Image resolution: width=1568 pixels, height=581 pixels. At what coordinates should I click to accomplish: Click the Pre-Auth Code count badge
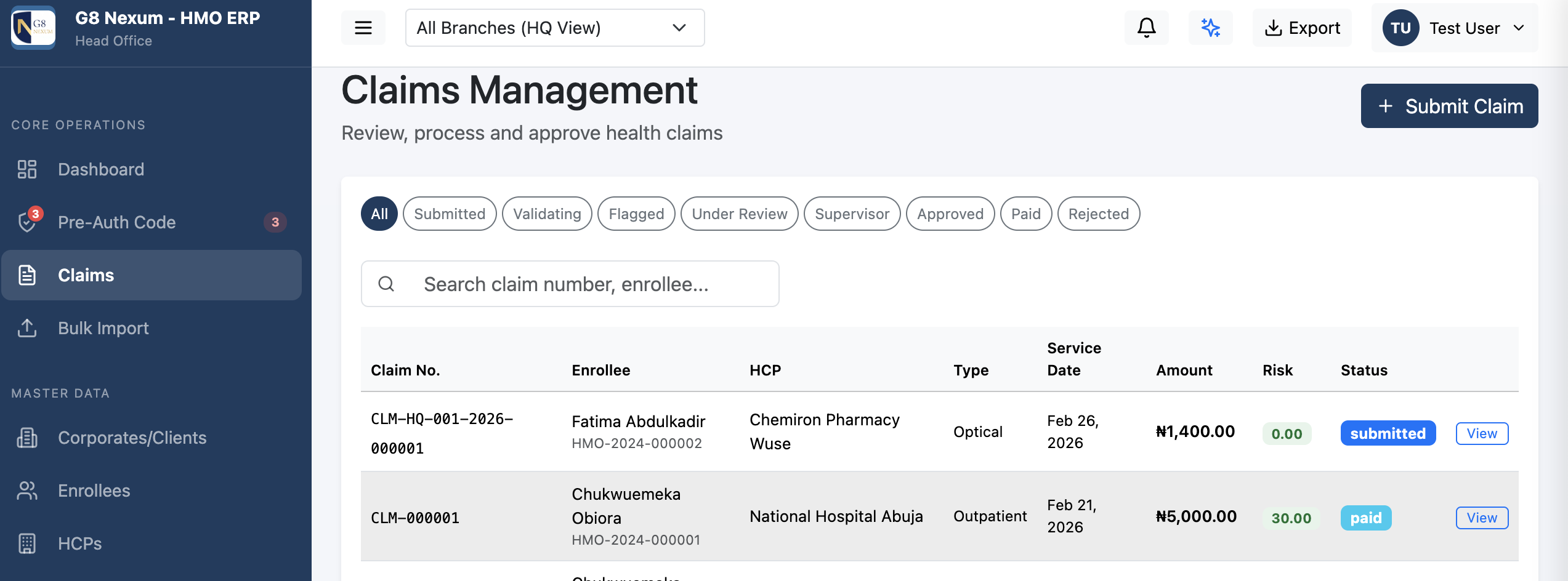click(275, 222)
